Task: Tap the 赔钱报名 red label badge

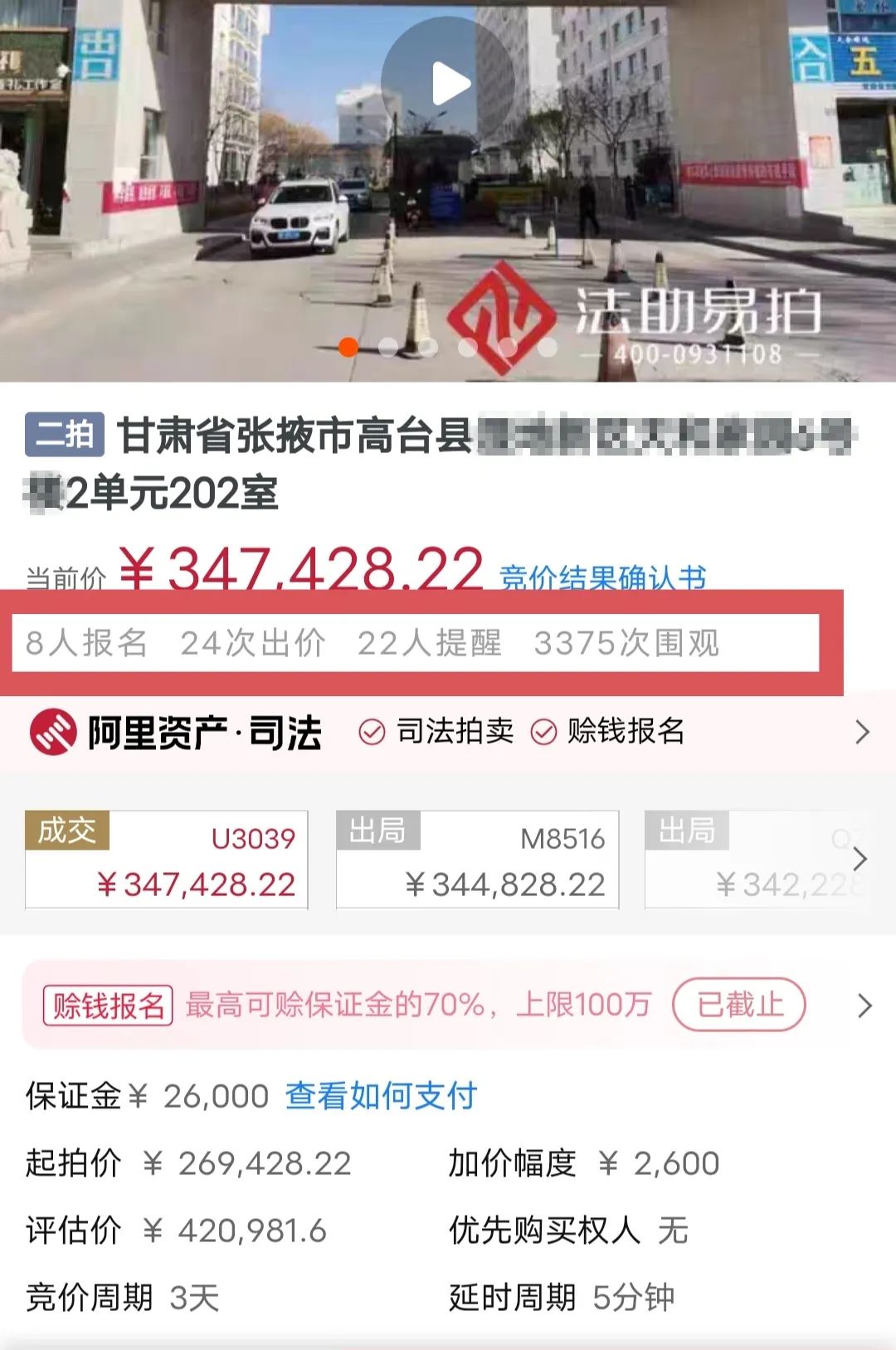Action: click(108, 1006)
